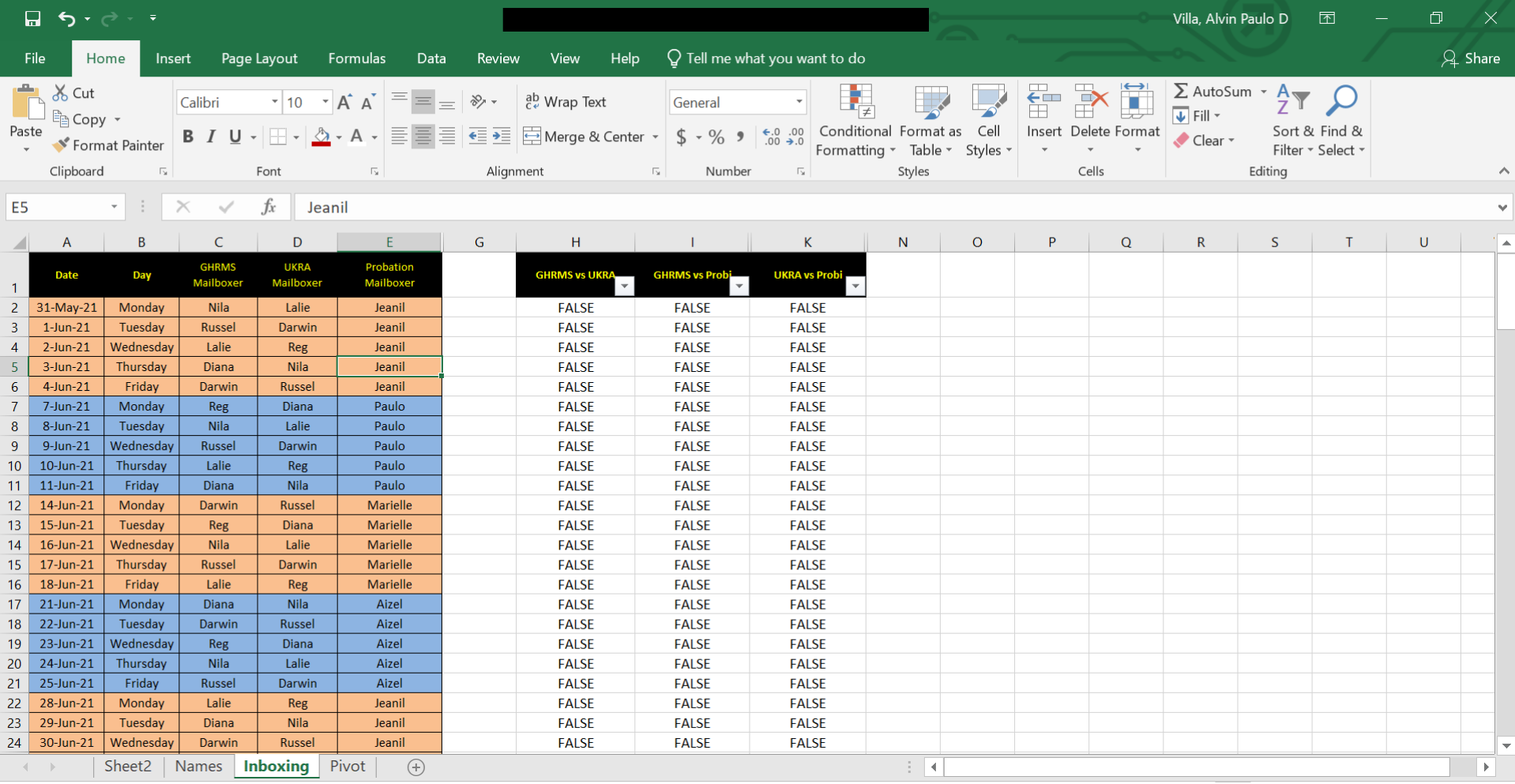Click the Save icon in title bar
The image size is (1515, 784).
[x=32, y=18]
